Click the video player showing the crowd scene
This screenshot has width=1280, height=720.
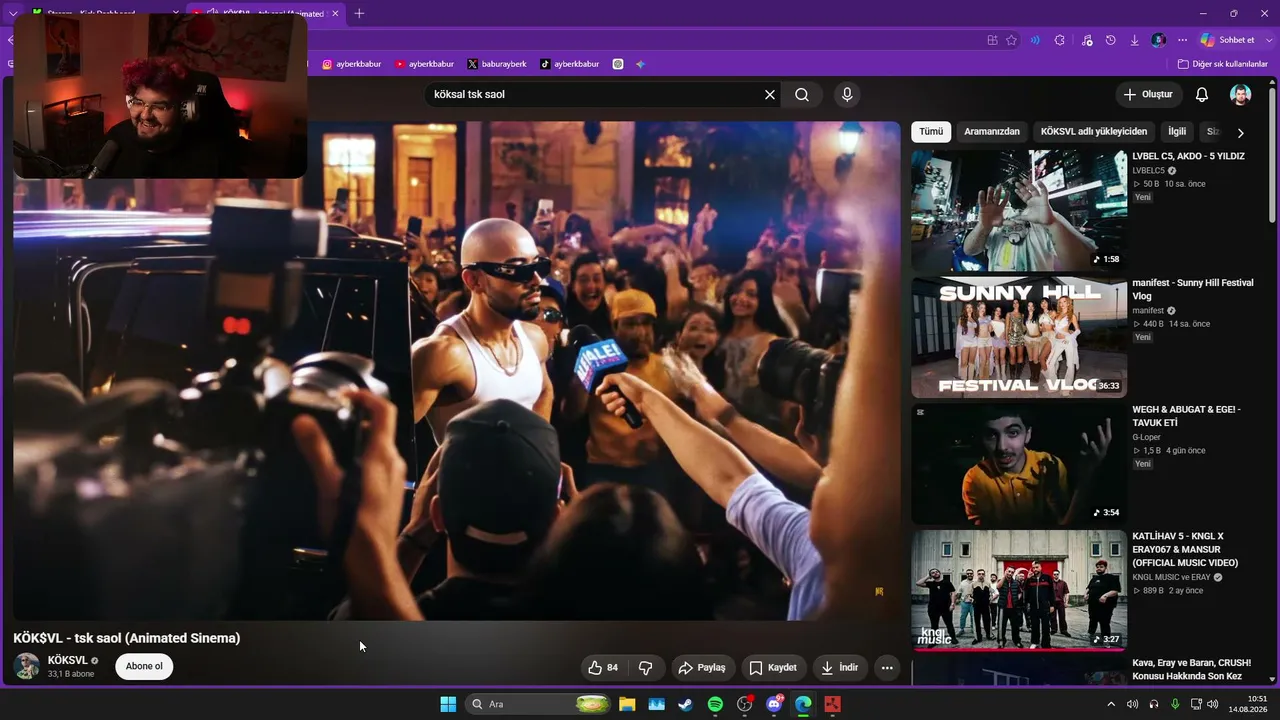[457, 371]
